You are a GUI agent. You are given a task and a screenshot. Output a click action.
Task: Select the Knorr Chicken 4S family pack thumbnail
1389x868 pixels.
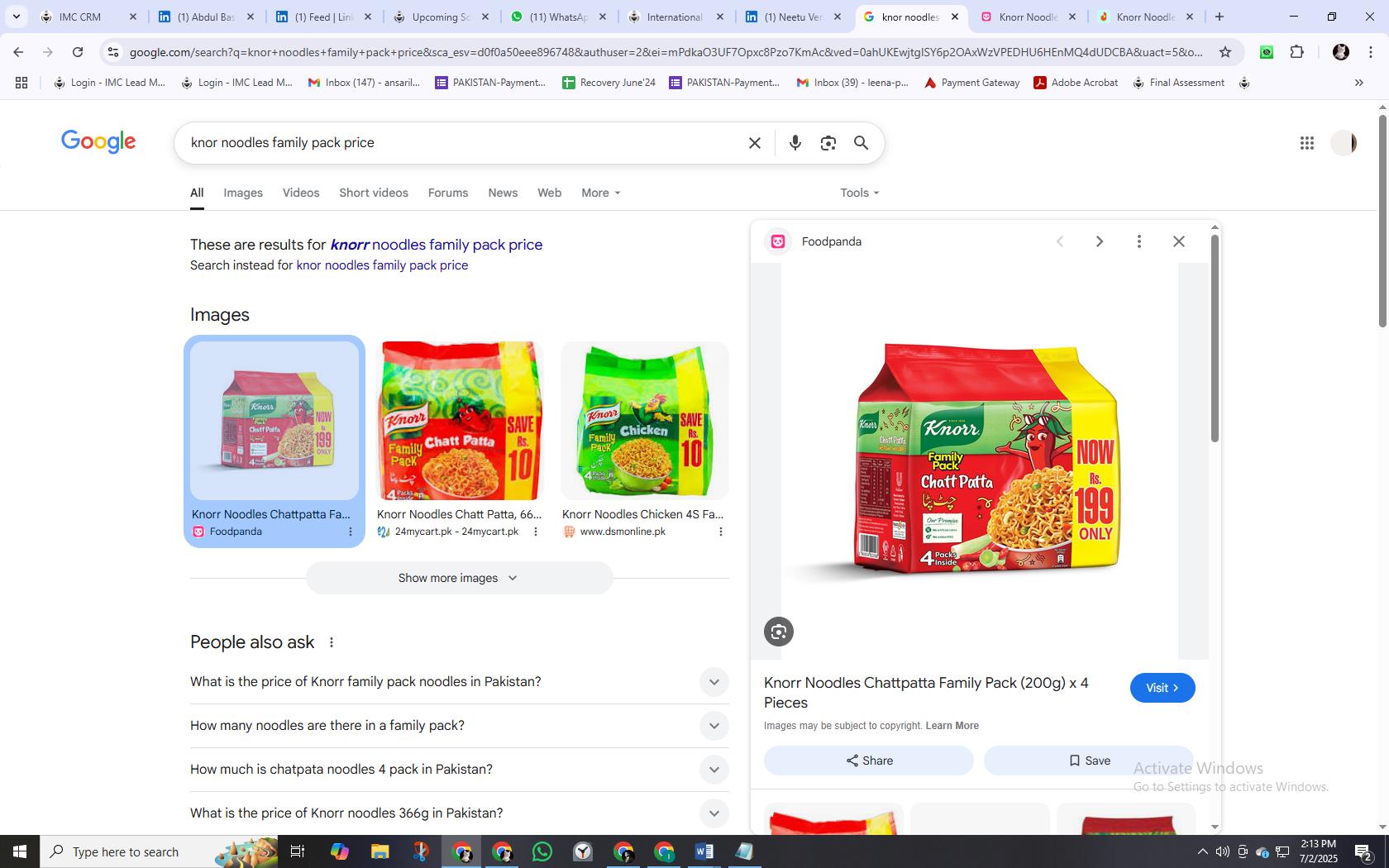tap(645, 421)
